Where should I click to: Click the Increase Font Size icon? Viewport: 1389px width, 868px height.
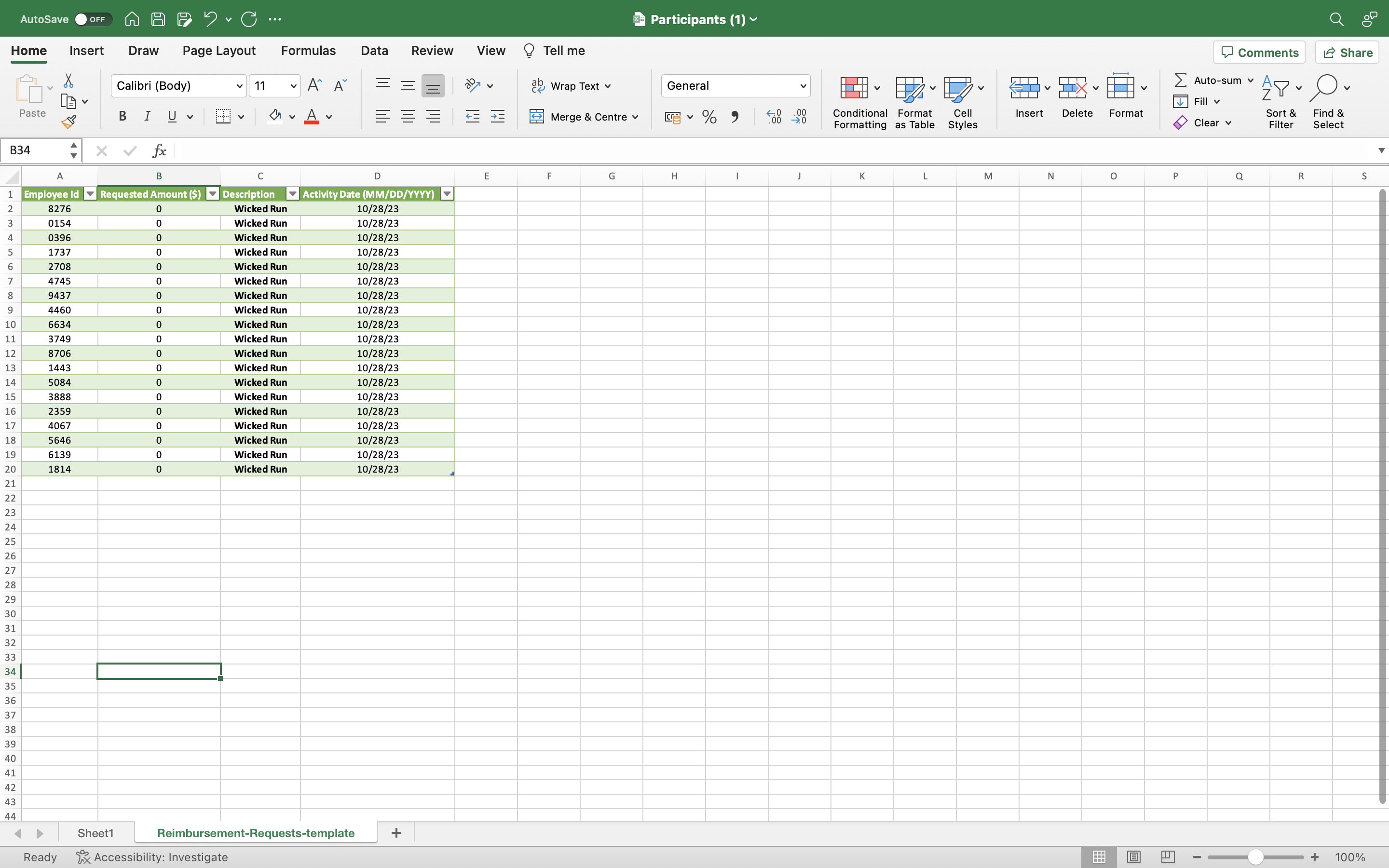[314, 85]
